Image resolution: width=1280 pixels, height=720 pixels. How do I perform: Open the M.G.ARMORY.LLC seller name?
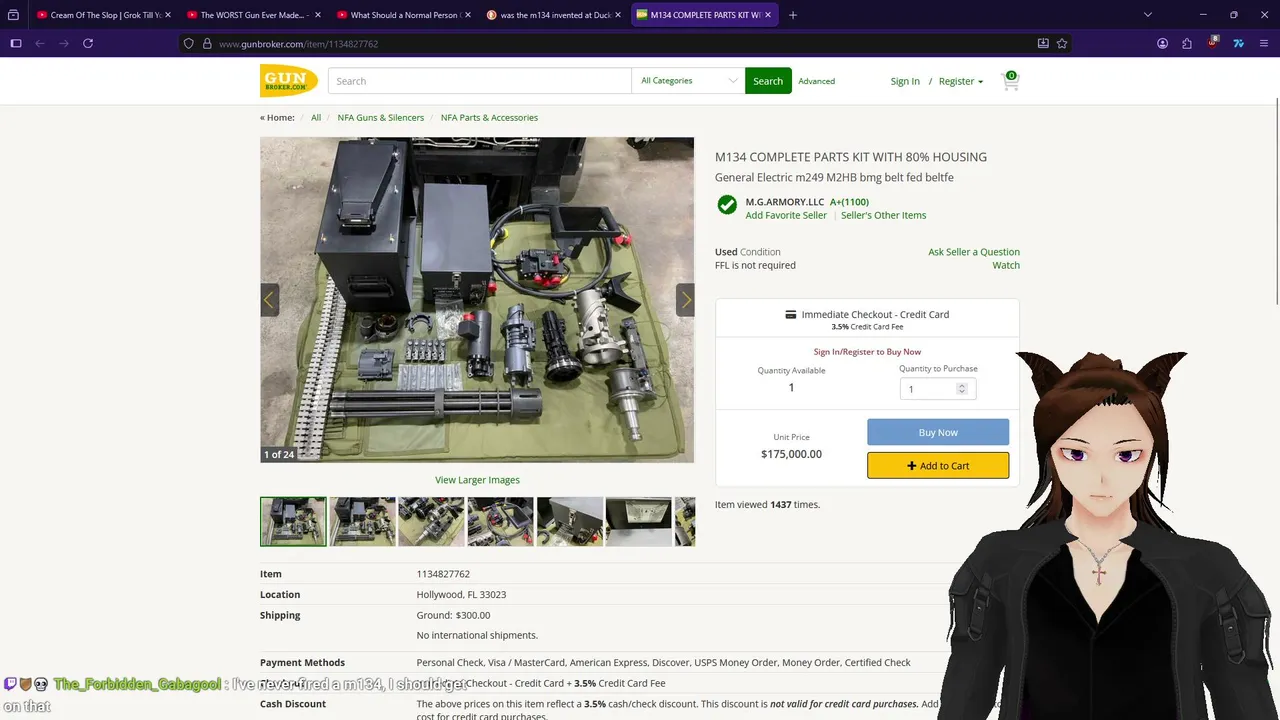pos(785,202)
